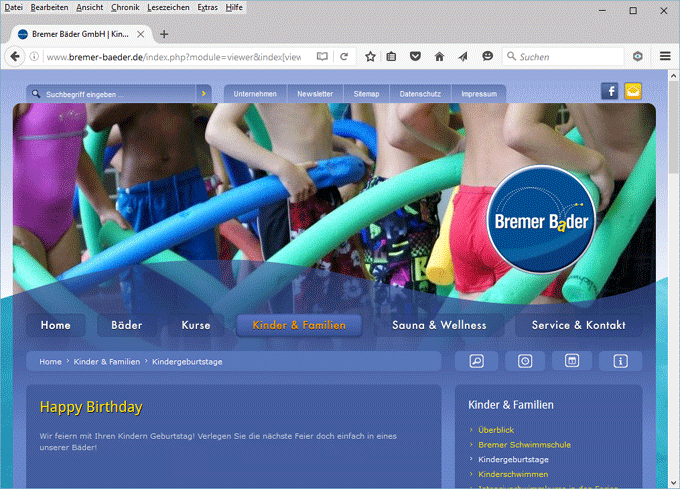Open Kindergeburtstage sidebar link

[513, 459]
